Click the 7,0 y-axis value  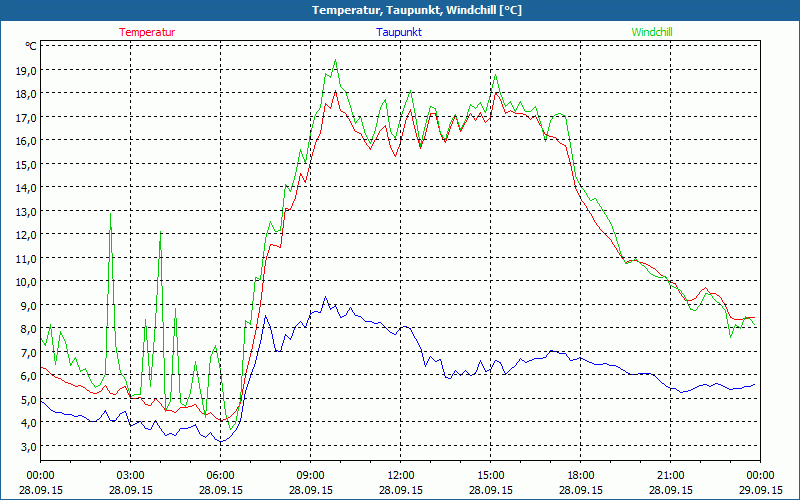(29, 352)
